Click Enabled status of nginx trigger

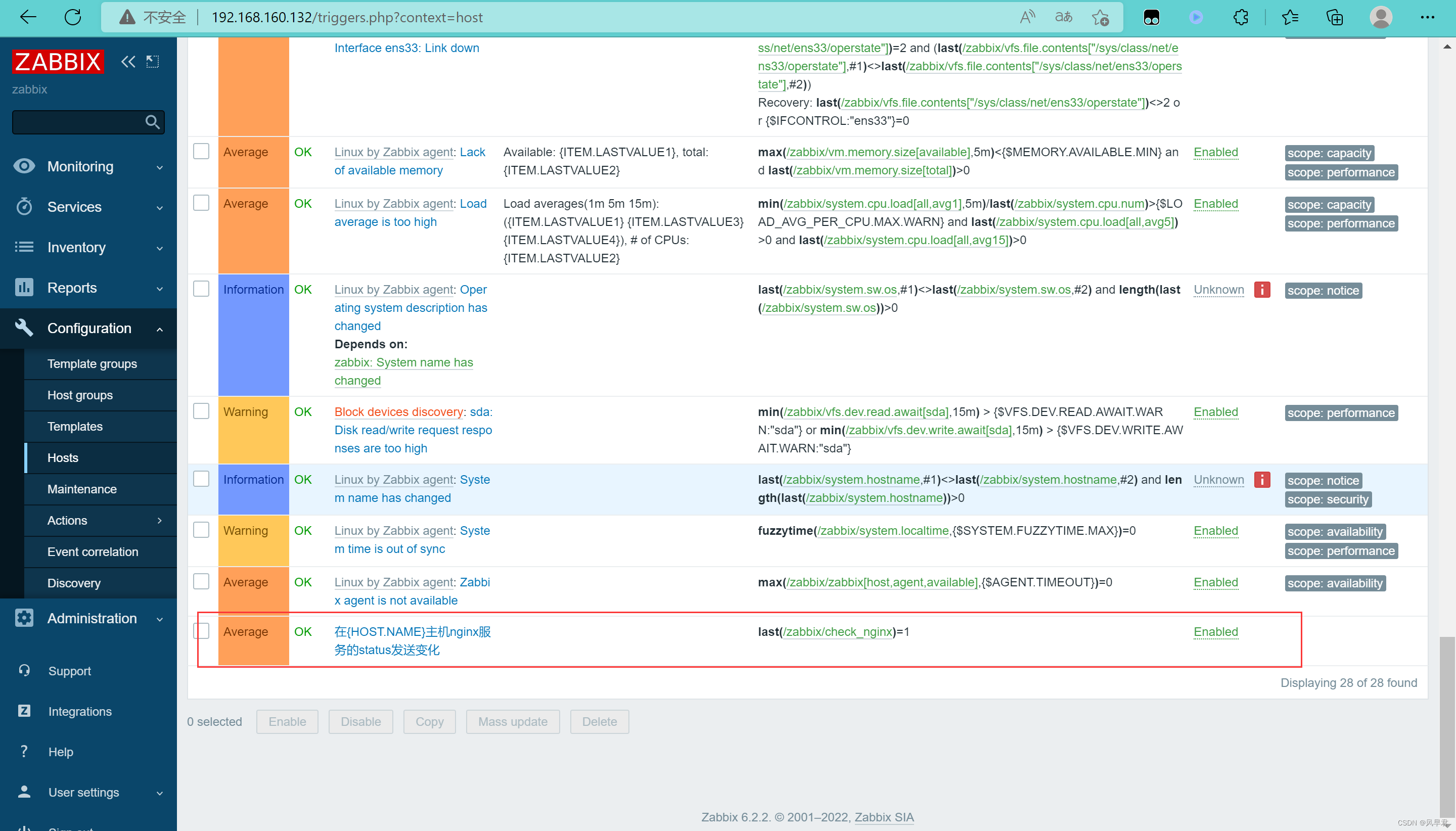(1215, 632)
